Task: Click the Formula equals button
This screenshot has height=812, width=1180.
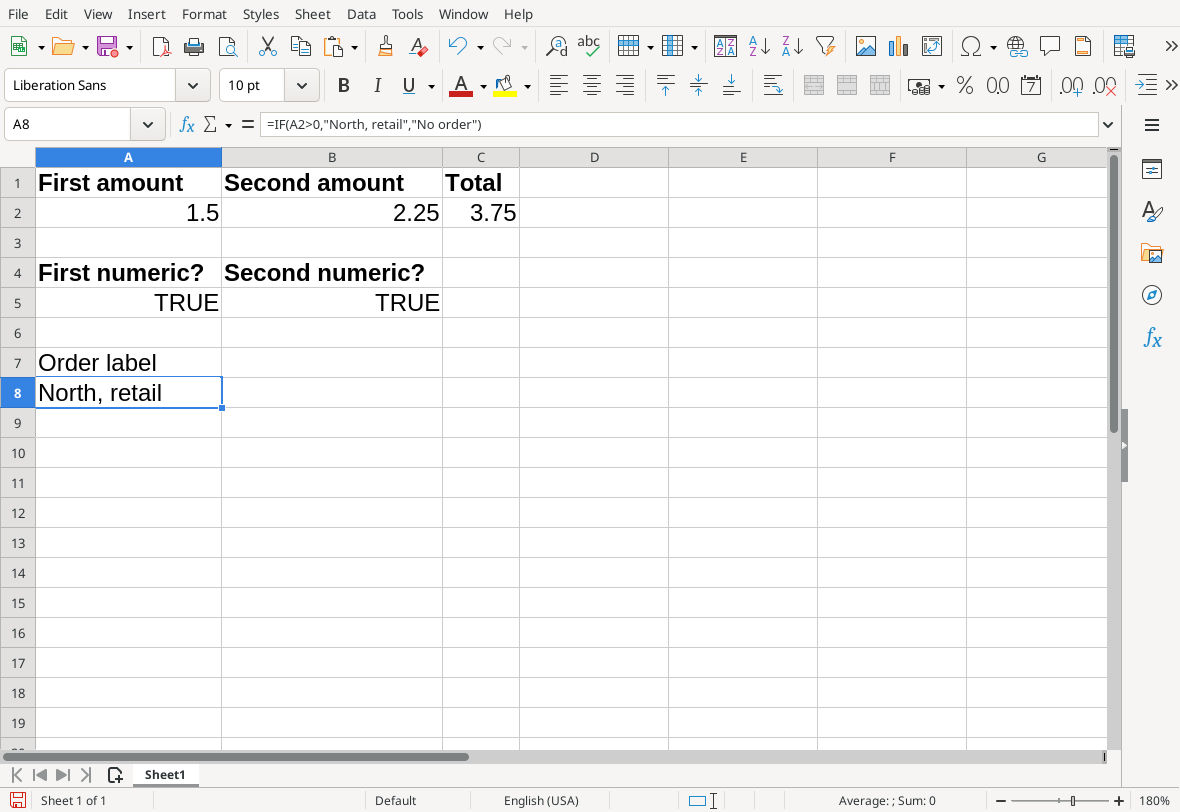Action: click(x=248, y=124)
